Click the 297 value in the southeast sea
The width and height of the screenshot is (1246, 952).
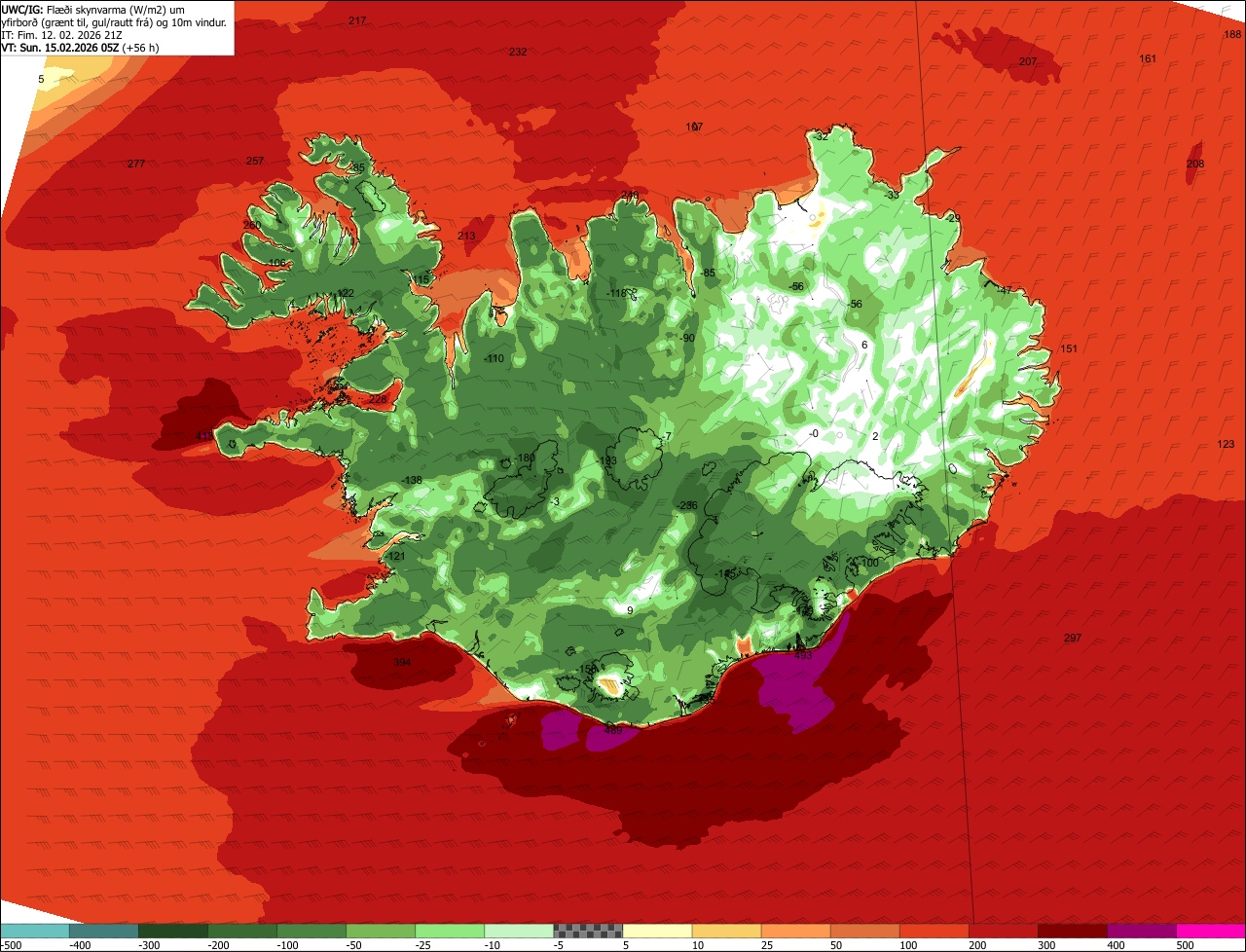[1072, 638]
